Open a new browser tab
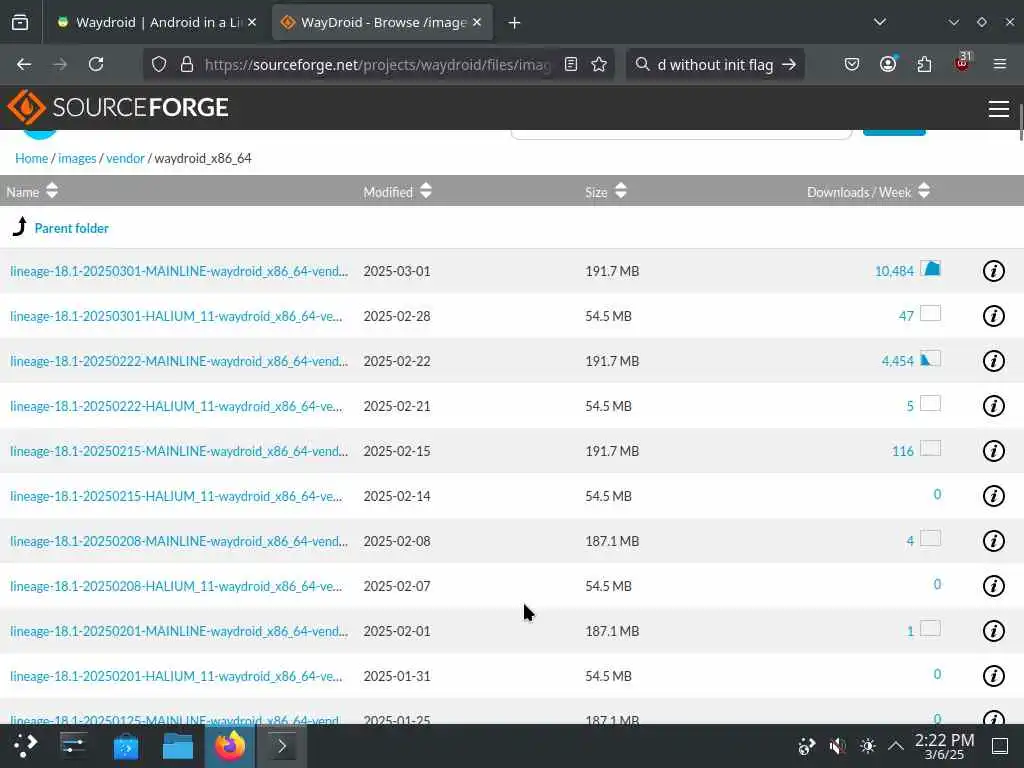The image size is (1024, 768). pos(514,23)
